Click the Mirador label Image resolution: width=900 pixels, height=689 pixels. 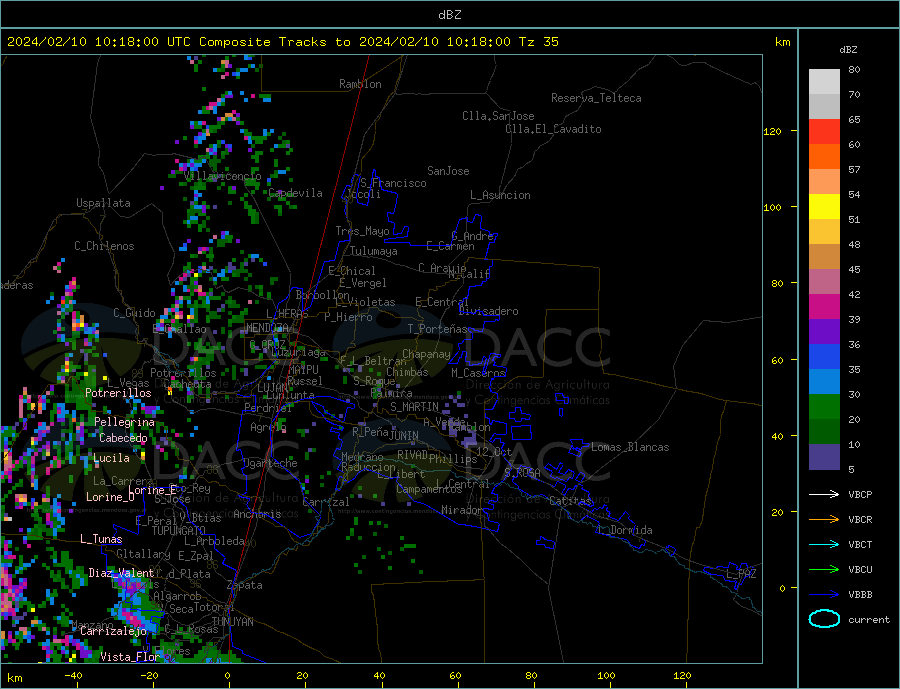click(x=462, y=510)
